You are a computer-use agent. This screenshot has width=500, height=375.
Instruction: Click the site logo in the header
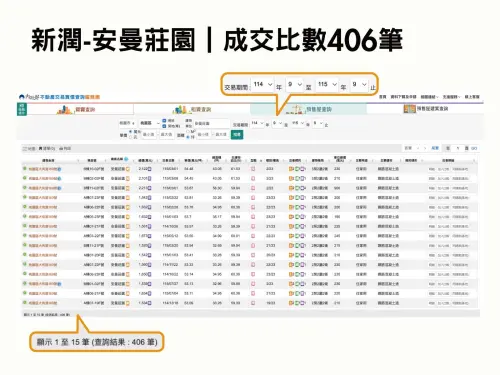click(59, 97)
